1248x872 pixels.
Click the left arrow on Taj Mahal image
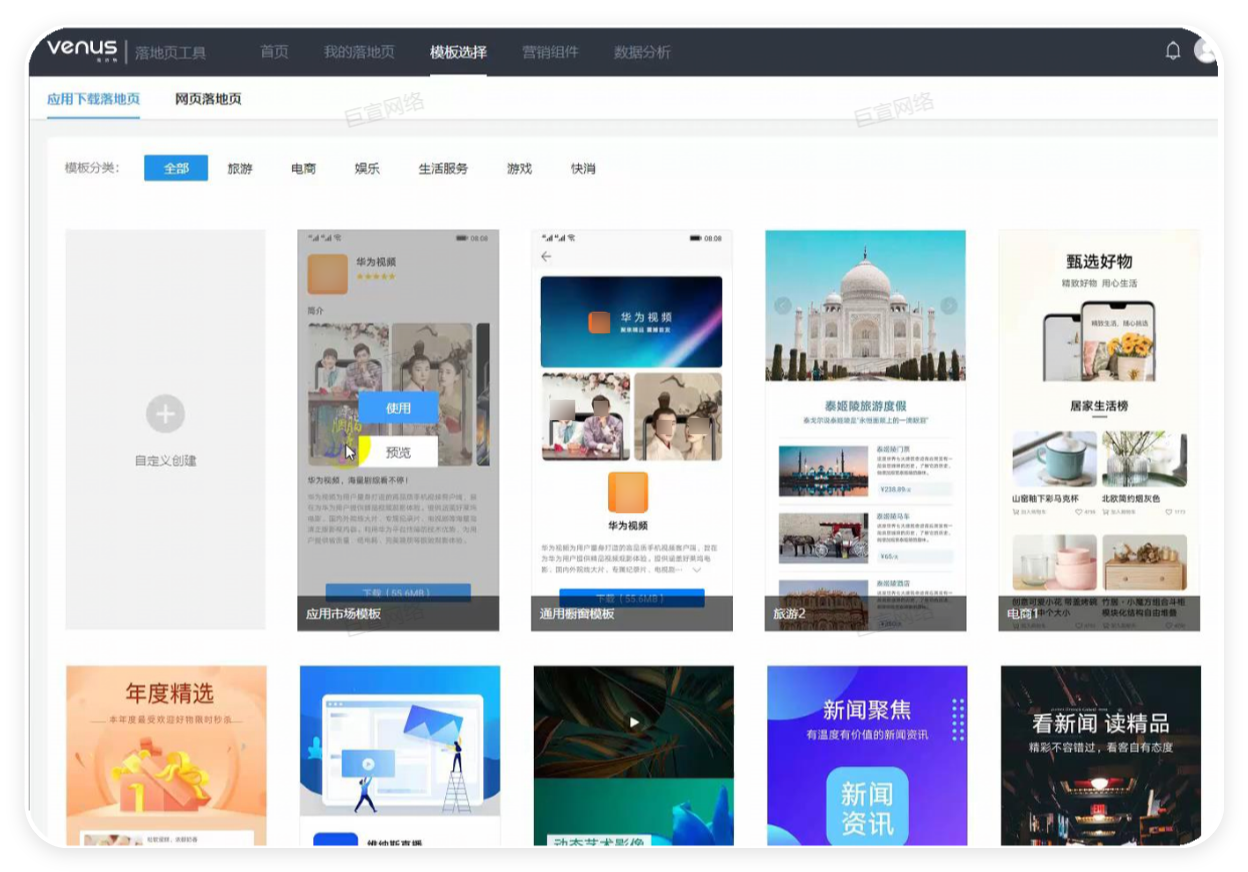point(783,306)
